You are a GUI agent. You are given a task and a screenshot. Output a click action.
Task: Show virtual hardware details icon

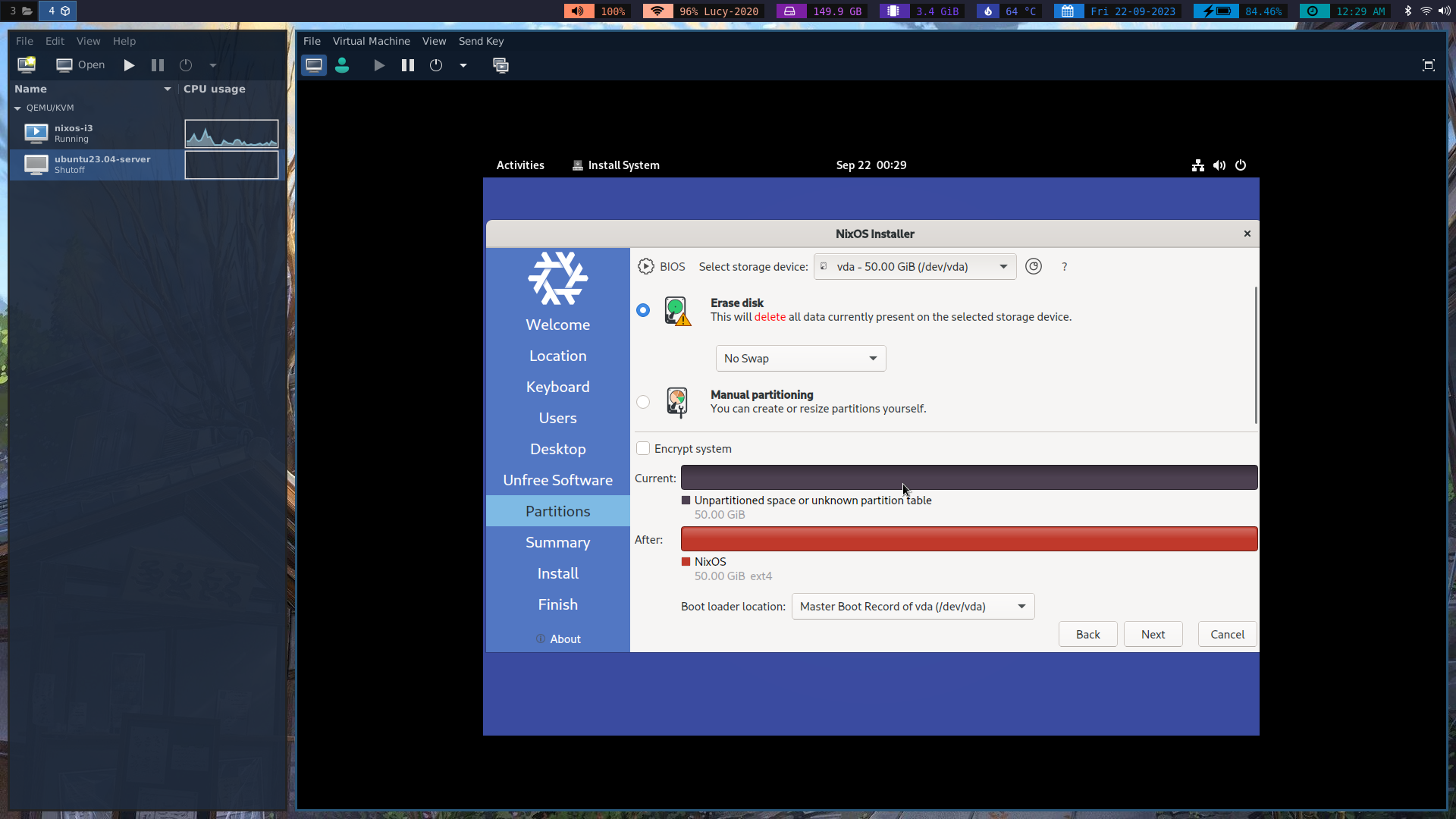(342, 65)
